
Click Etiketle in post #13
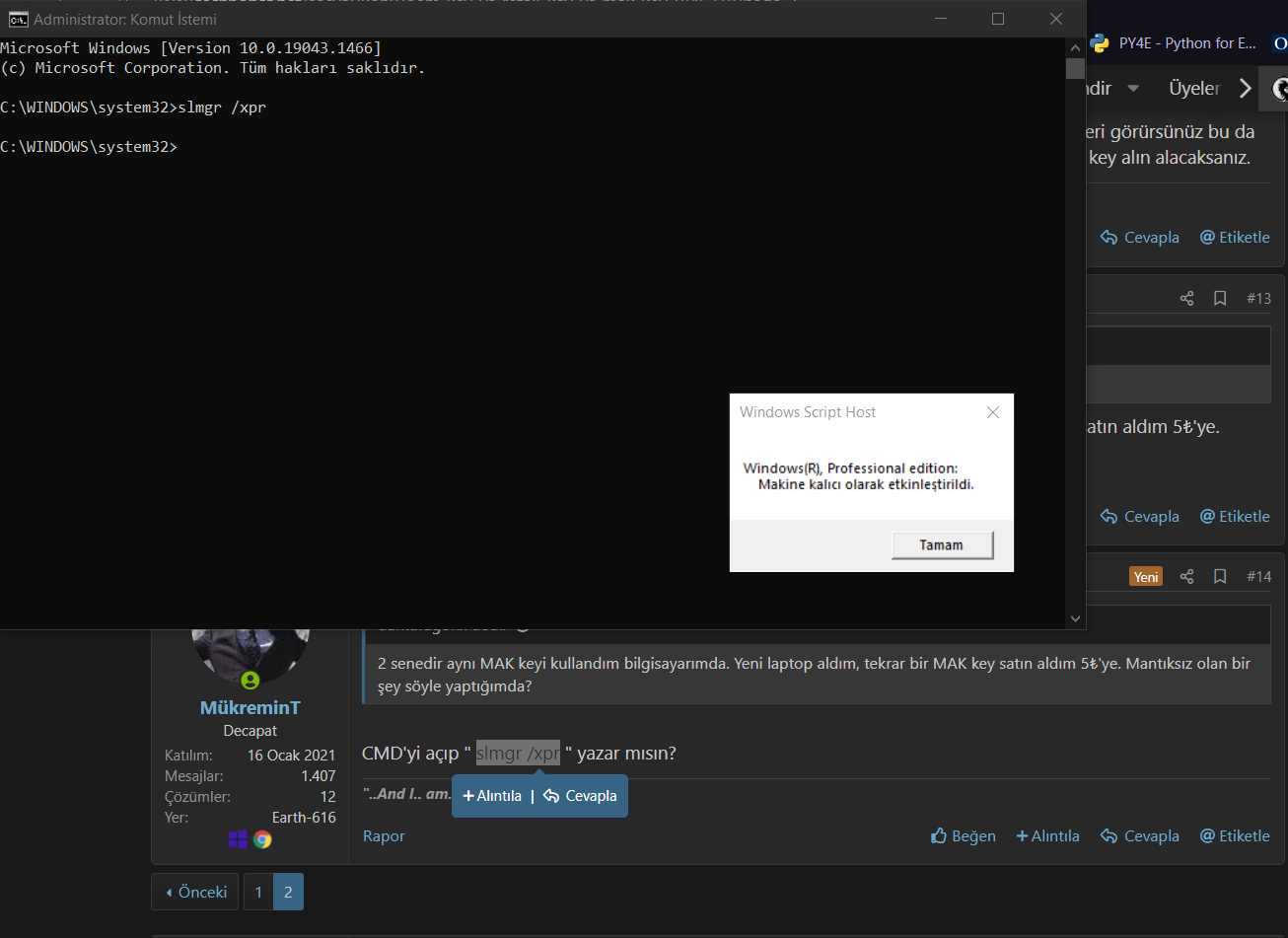(1235, 517)
